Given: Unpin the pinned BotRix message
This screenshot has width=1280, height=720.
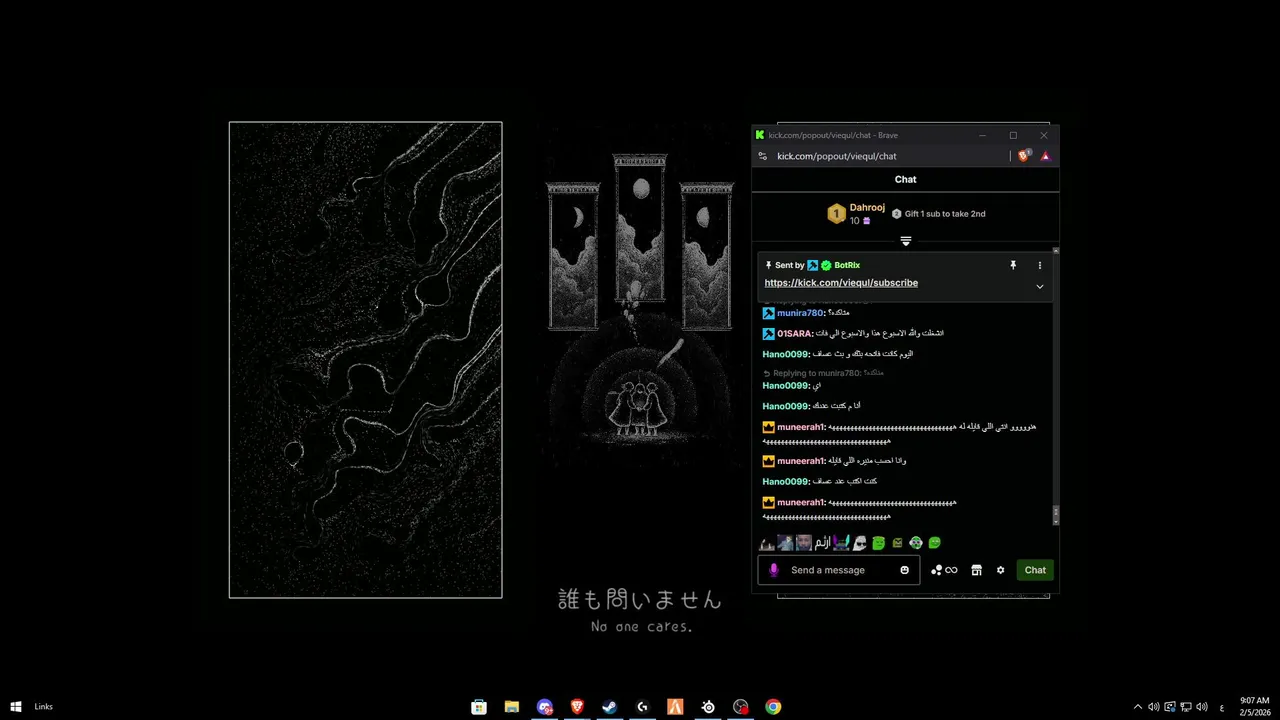Looking at the screenshot, I should pos(1013,265).
